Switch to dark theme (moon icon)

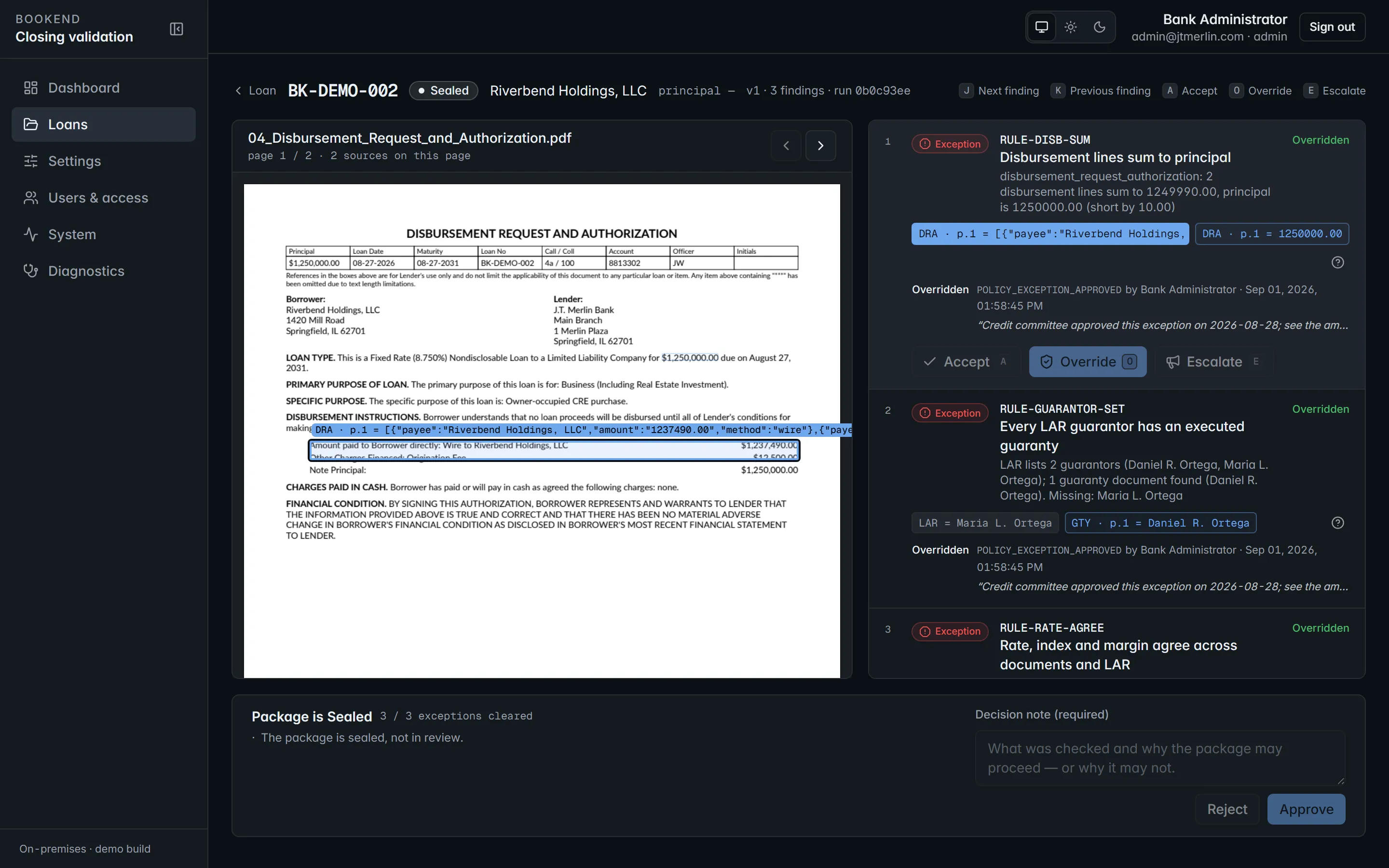(x=1099, y=27)
